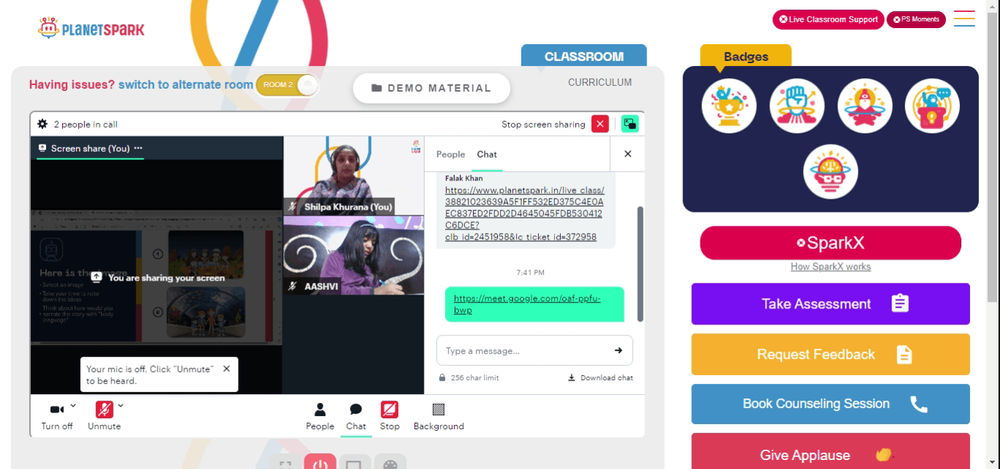Switch to the Chat tab in side panel

487,154
